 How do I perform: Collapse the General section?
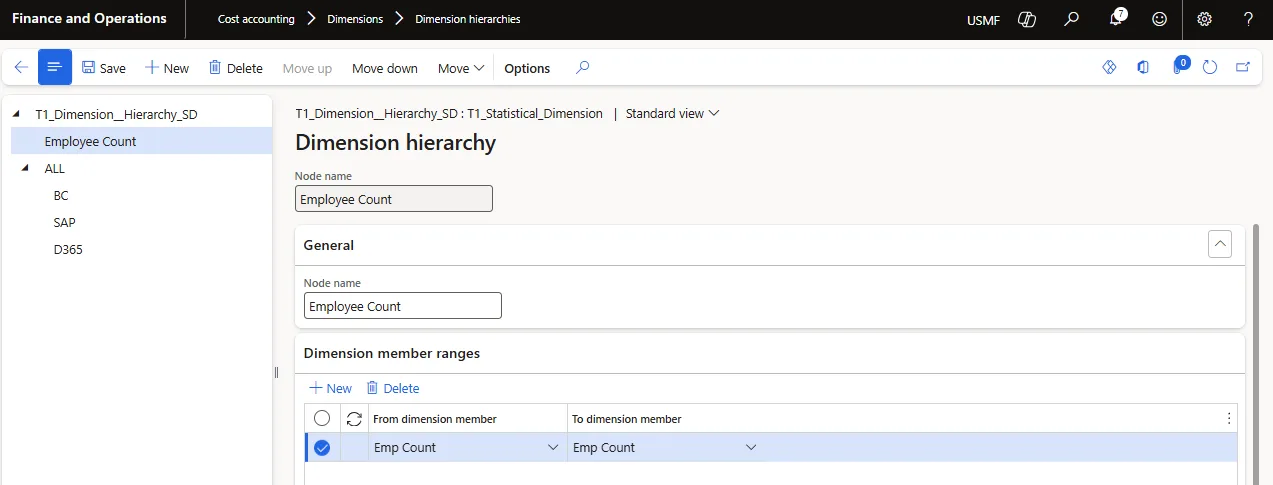(x=1219, y=244)
